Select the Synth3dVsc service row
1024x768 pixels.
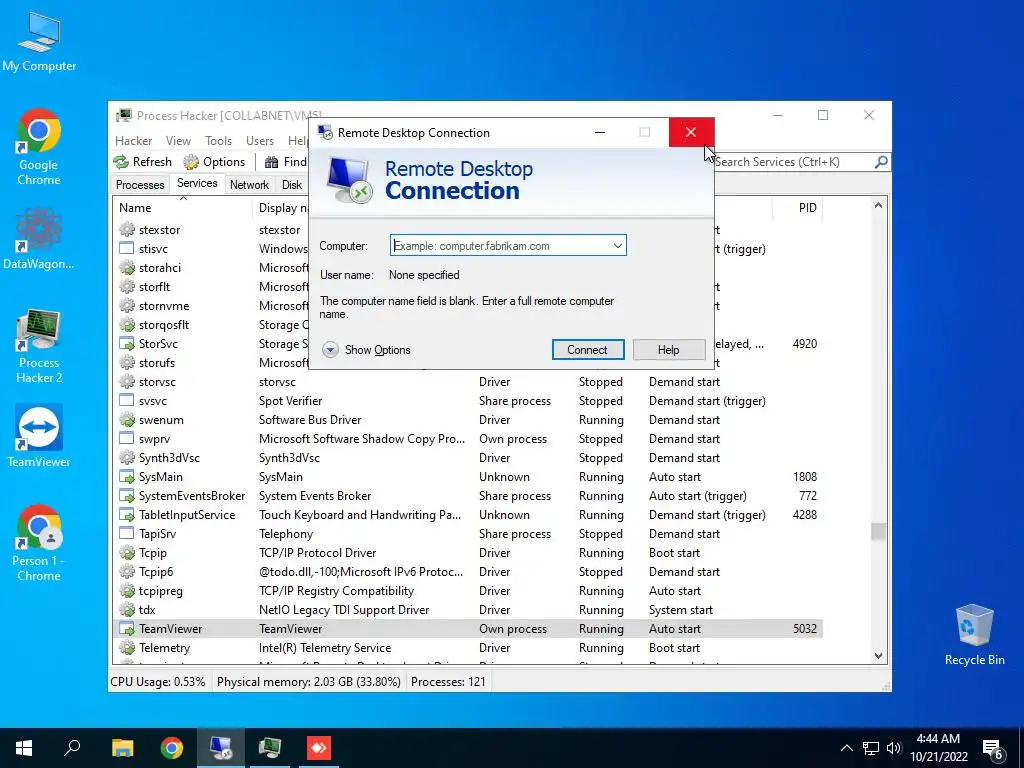pos(468,458)
